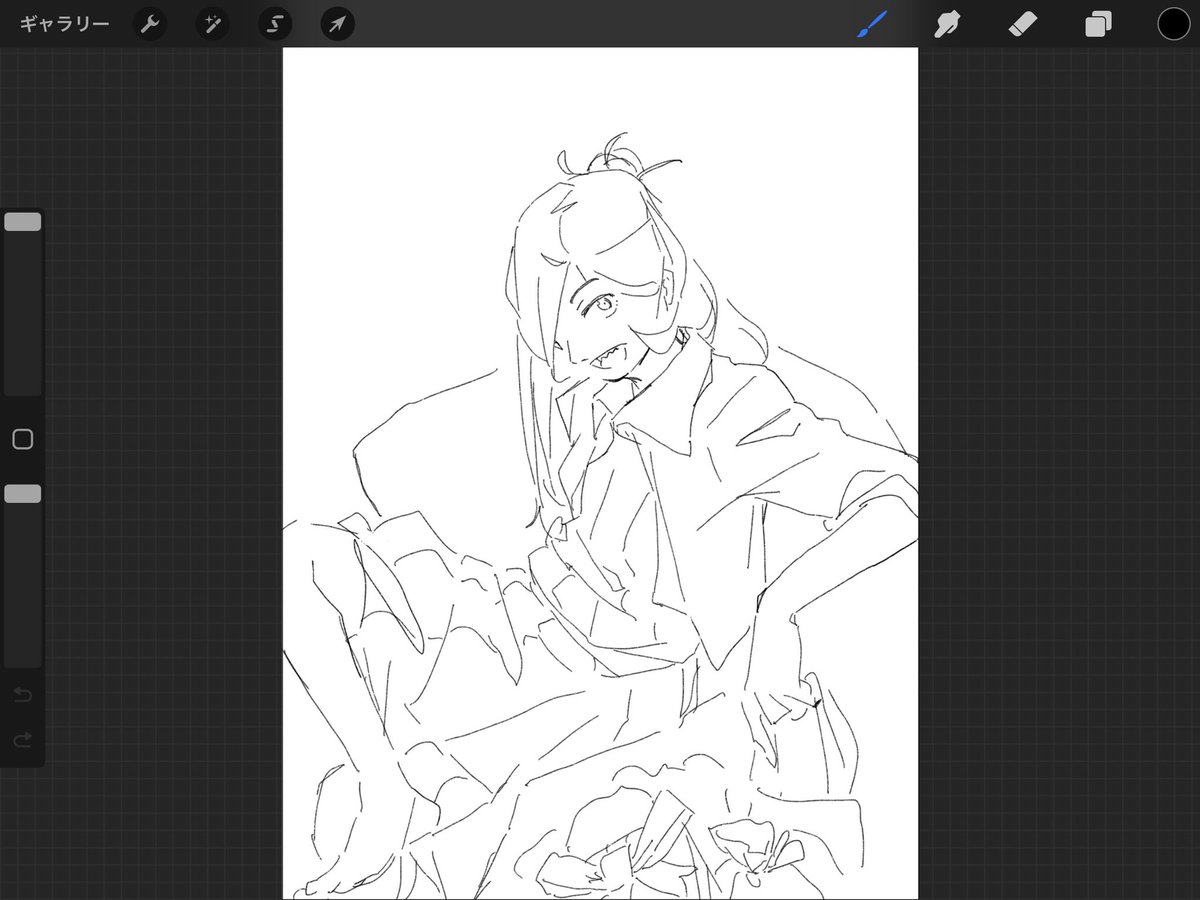Open the black color picker circle
Image resolution: width=1200 pixels, height=900 pixels.
click(x=1174, y=24)
